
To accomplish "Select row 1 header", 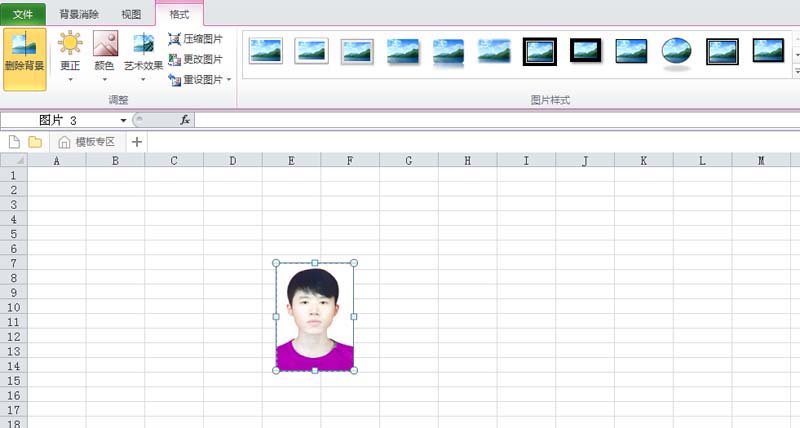I will [x=14, y=175].
